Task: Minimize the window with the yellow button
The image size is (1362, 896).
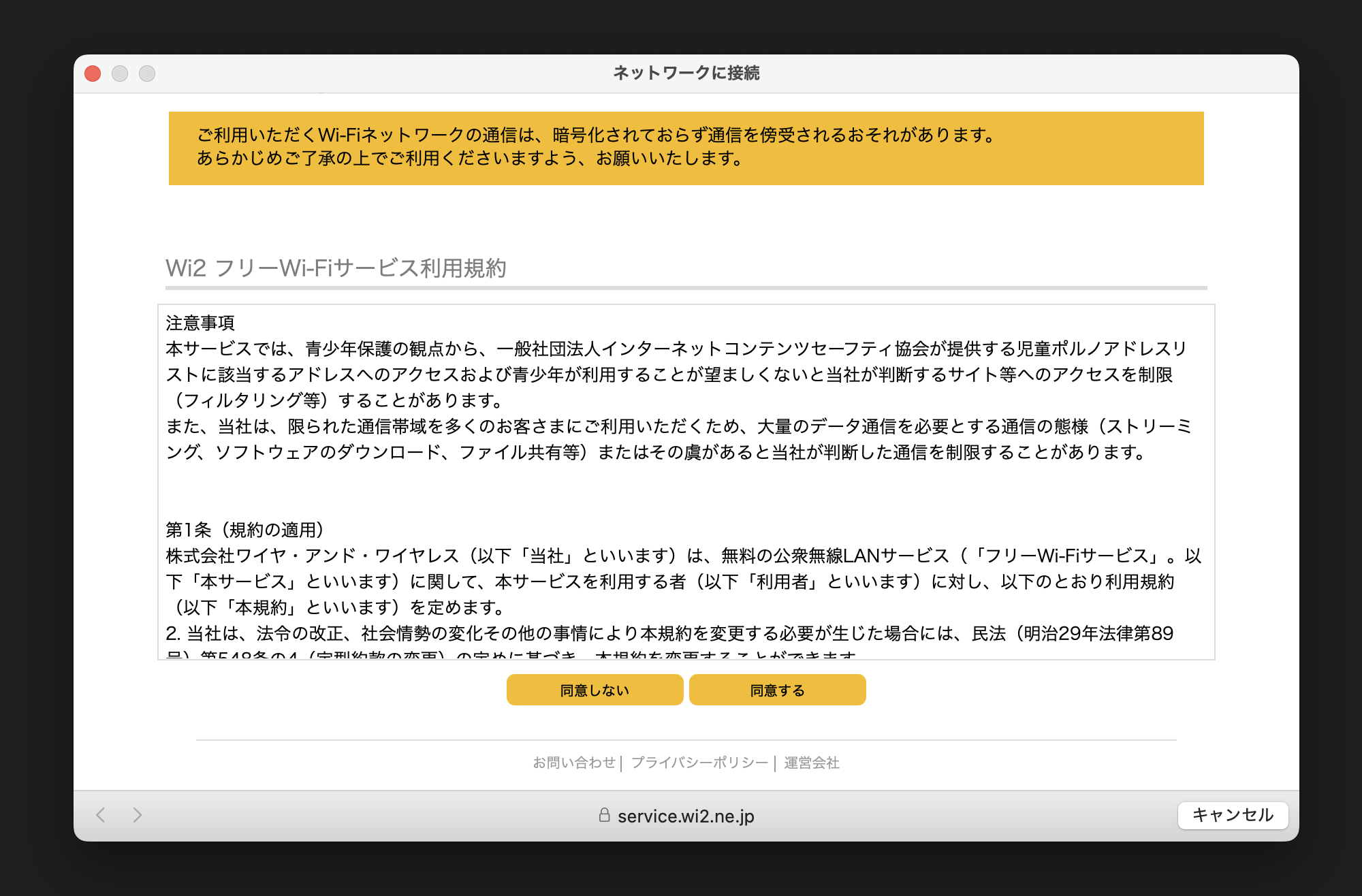Action: [x=120, y=73]
